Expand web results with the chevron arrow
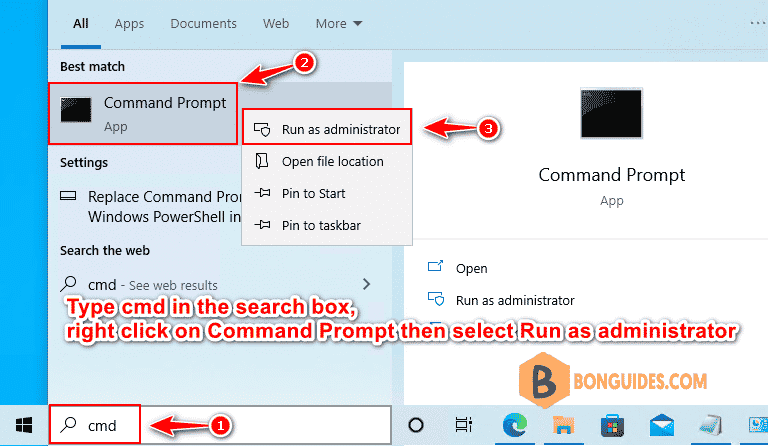 coord(366,284)
